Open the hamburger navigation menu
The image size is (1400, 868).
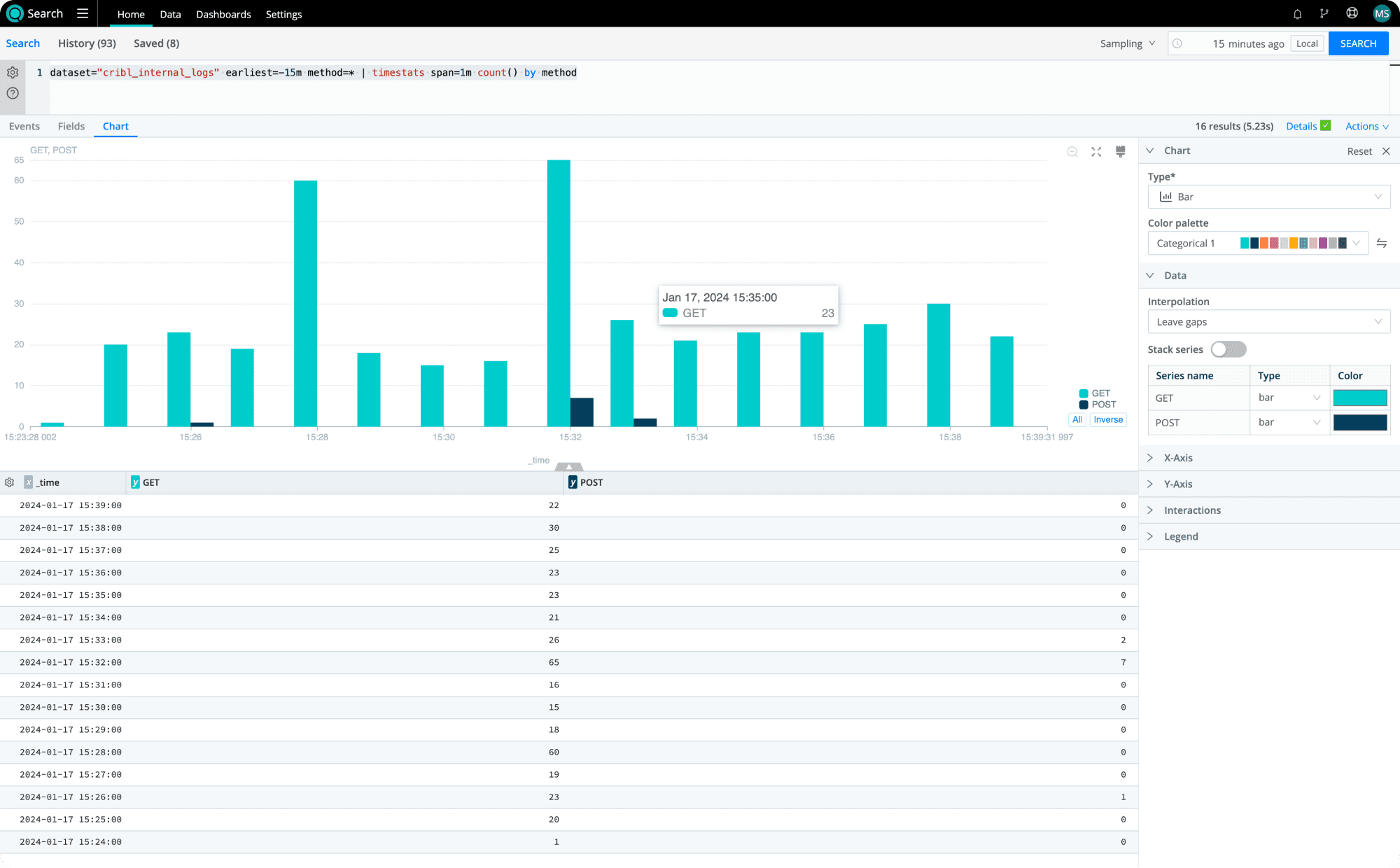click(83, 14)
